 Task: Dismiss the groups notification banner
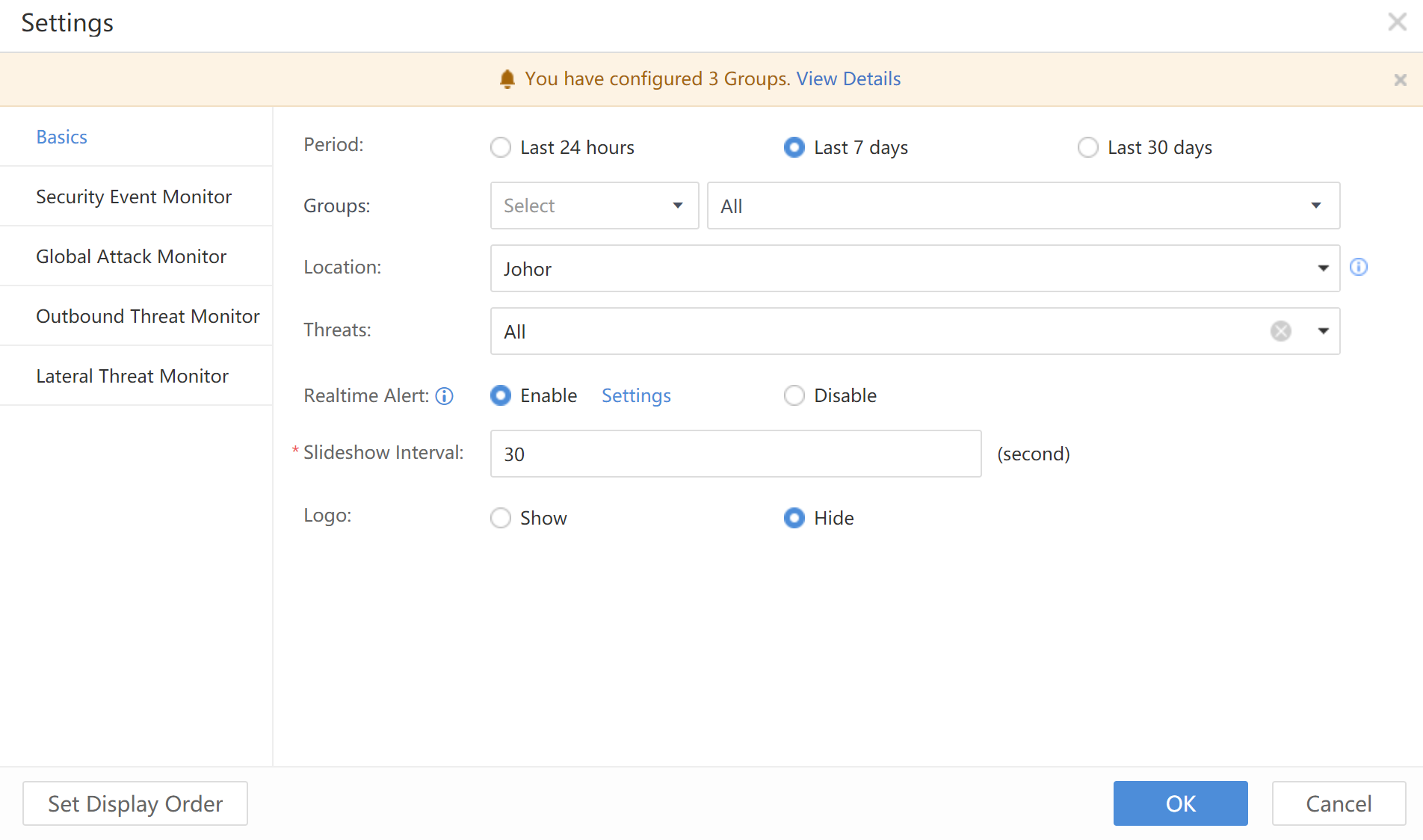click(1400, 80)
